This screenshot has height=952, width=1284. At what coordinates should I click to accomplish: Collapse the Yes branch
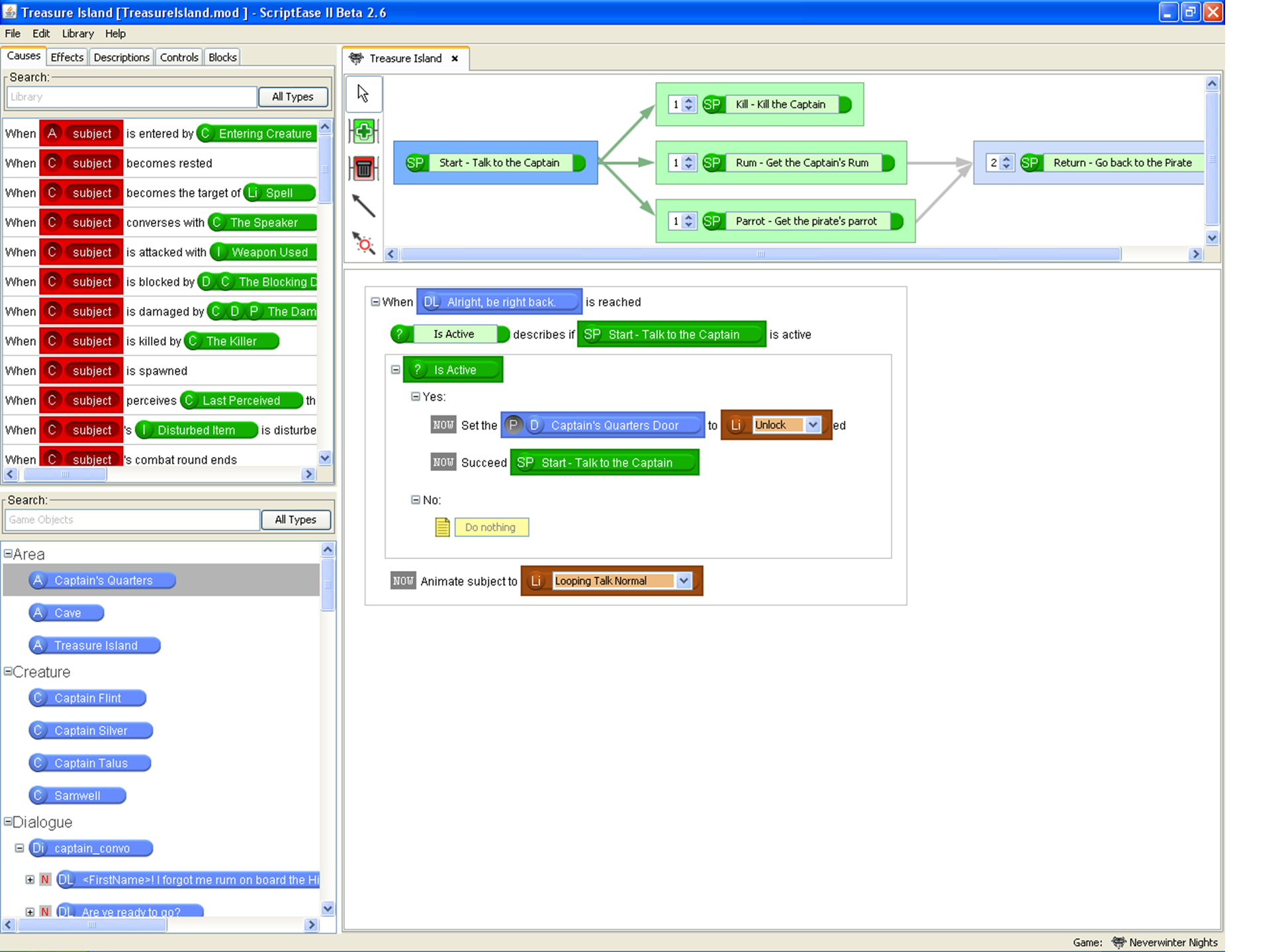point(416,396)
